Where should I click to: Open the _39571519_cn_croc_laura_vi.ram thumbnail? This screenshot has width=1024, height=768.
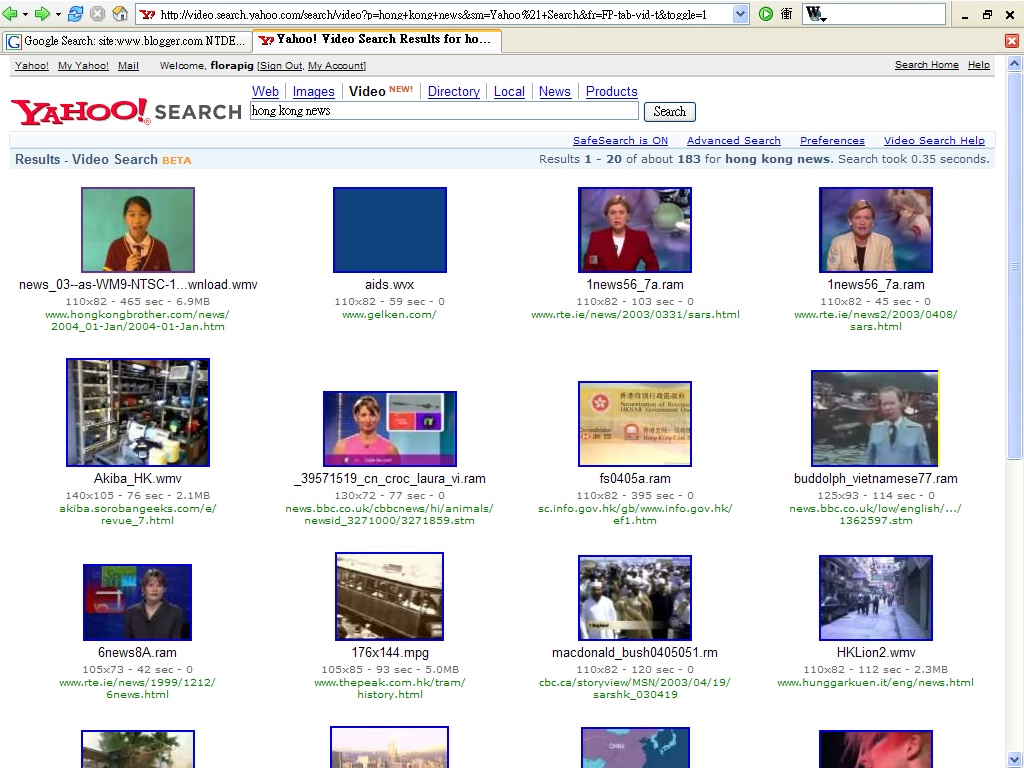pos(390,428)
